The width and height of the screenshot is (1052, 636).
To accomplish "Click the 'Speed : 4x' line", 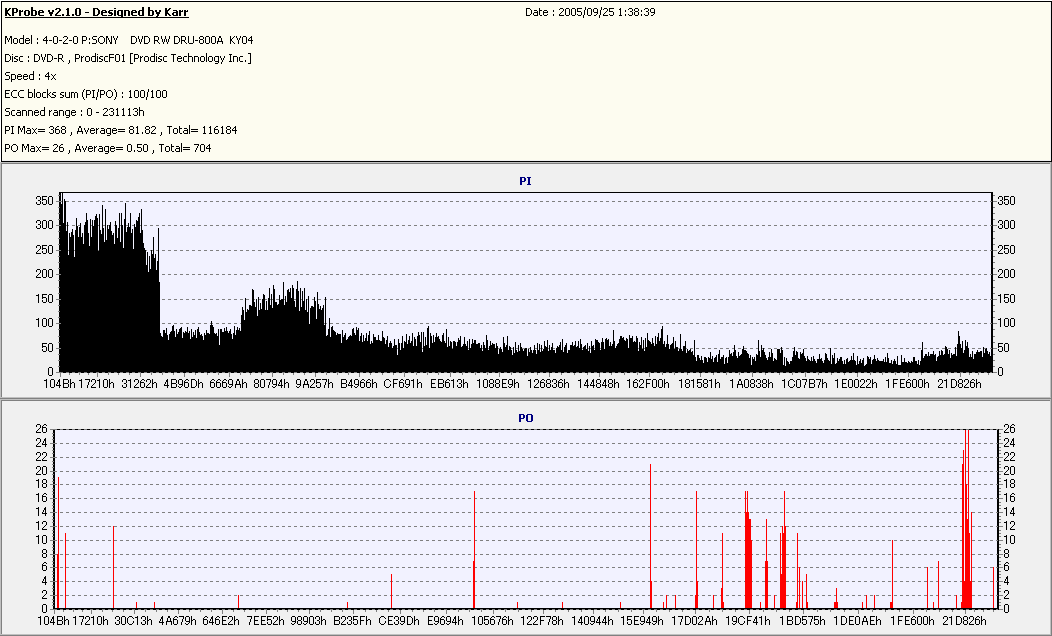I will (x=30, y=76).
